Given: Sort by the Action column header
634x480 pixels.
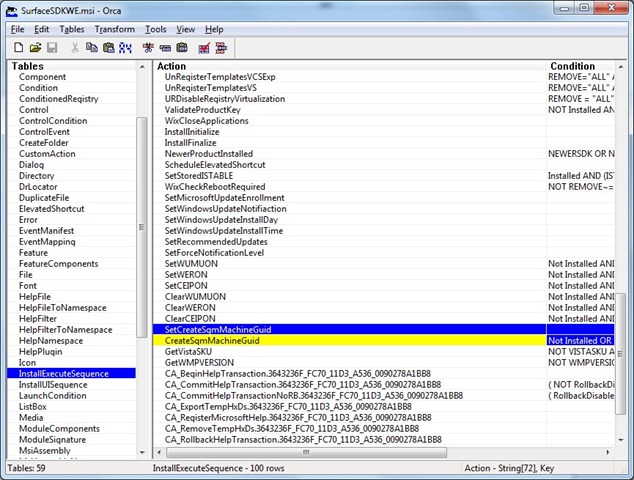Looking at the screenshot, I should (349, 66).
